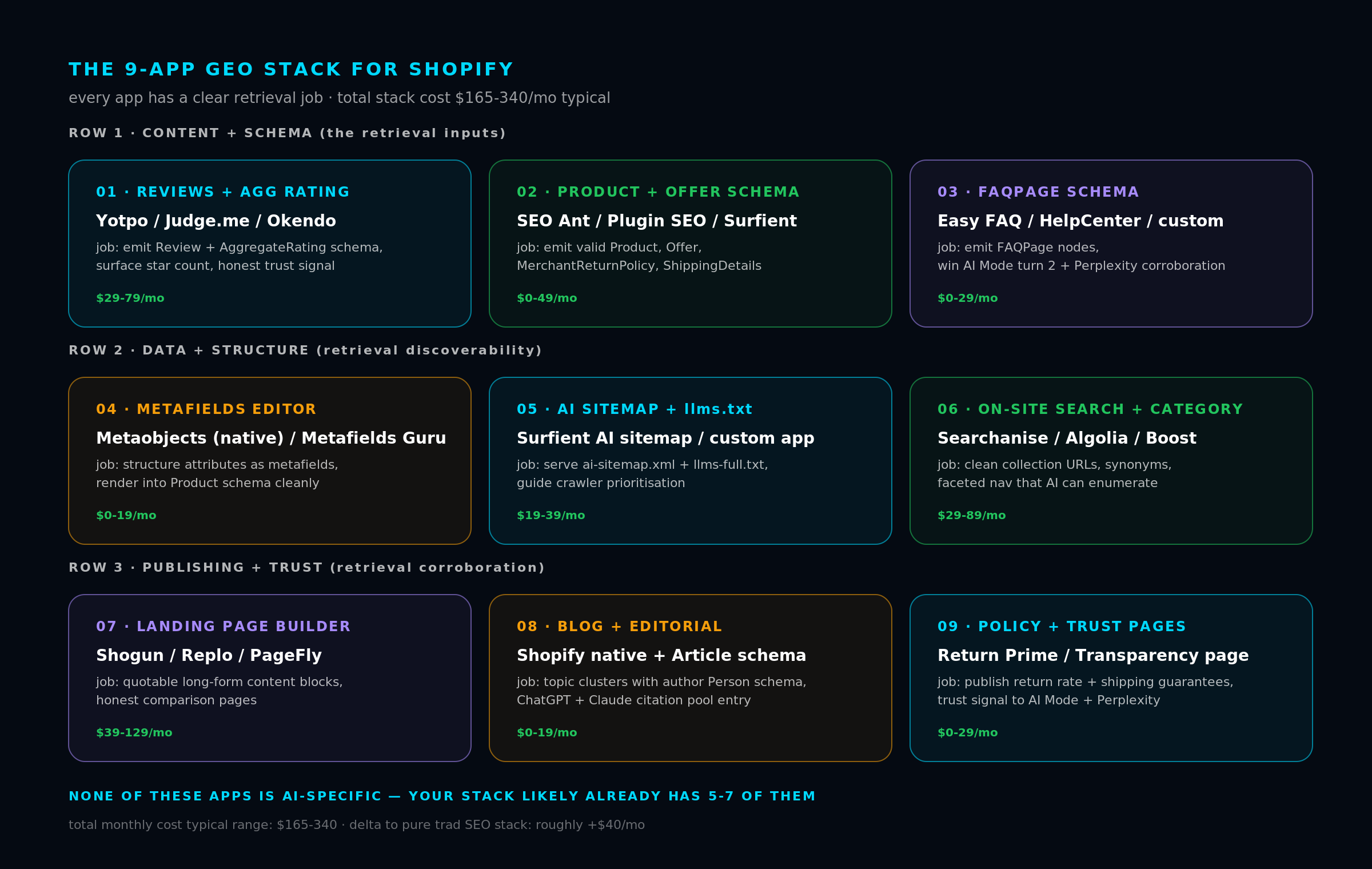Image resolution: width=1372 pixels, height=869 pixels.
Task: Click 'Surfient AI sitemap / custom app' text
Action: 665,439
